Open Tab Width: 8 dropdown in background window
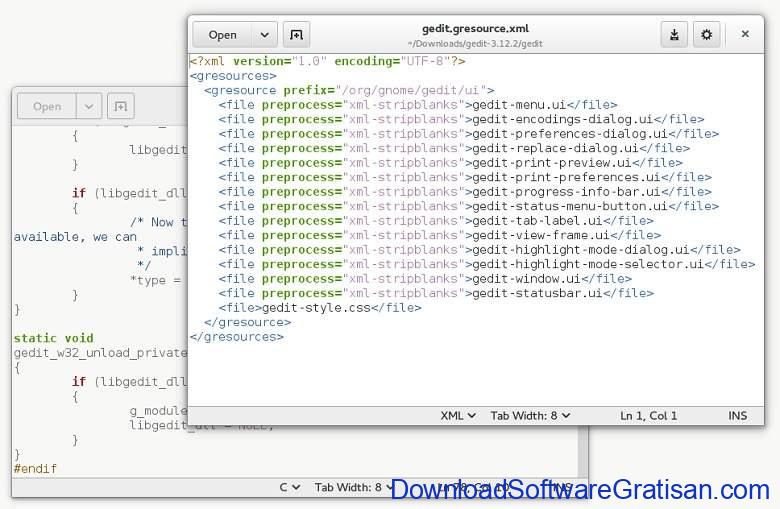780x509 pixels. point(354,487)
